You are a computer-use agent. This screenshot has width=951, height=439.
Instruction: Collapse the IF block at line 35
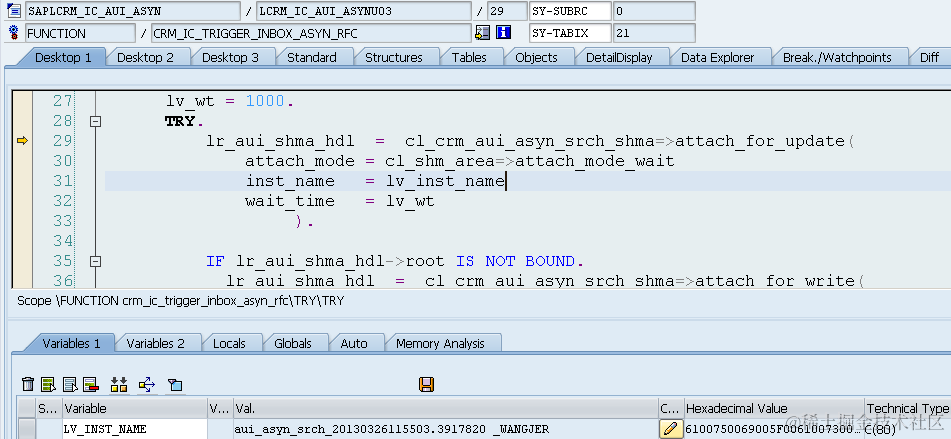(95, 261)
